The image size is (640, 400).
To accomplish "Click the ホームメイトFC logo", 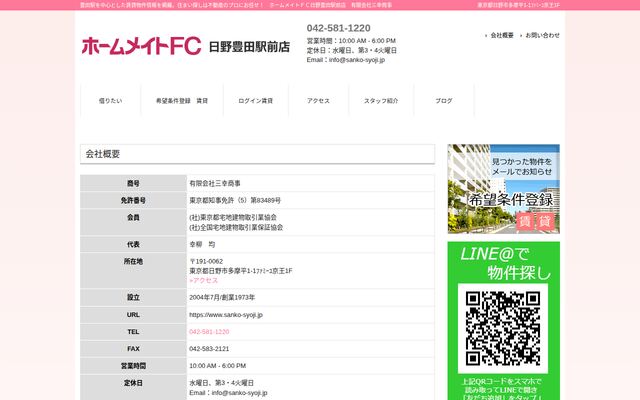I will [141, 46].
